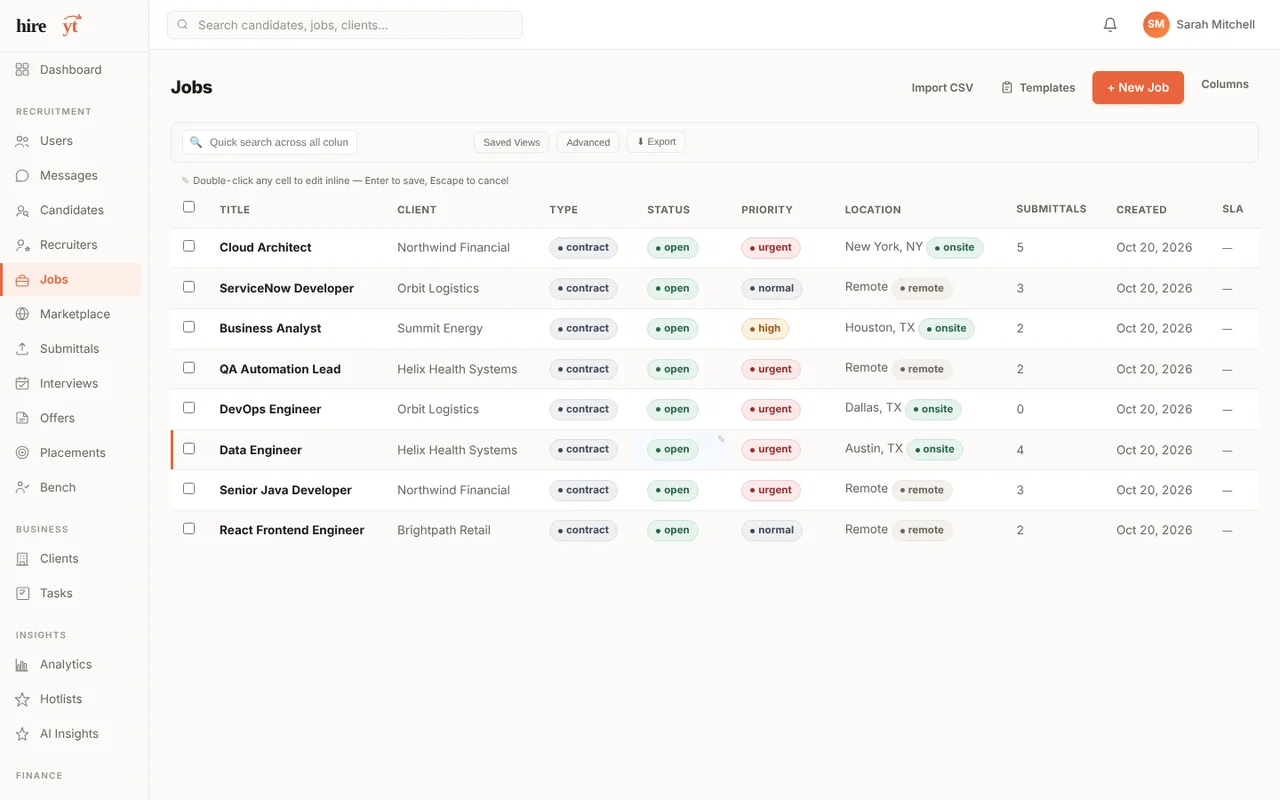Expand the Advanced filters panel
This screenshot has height=800, width=1280.
[588, 142]
